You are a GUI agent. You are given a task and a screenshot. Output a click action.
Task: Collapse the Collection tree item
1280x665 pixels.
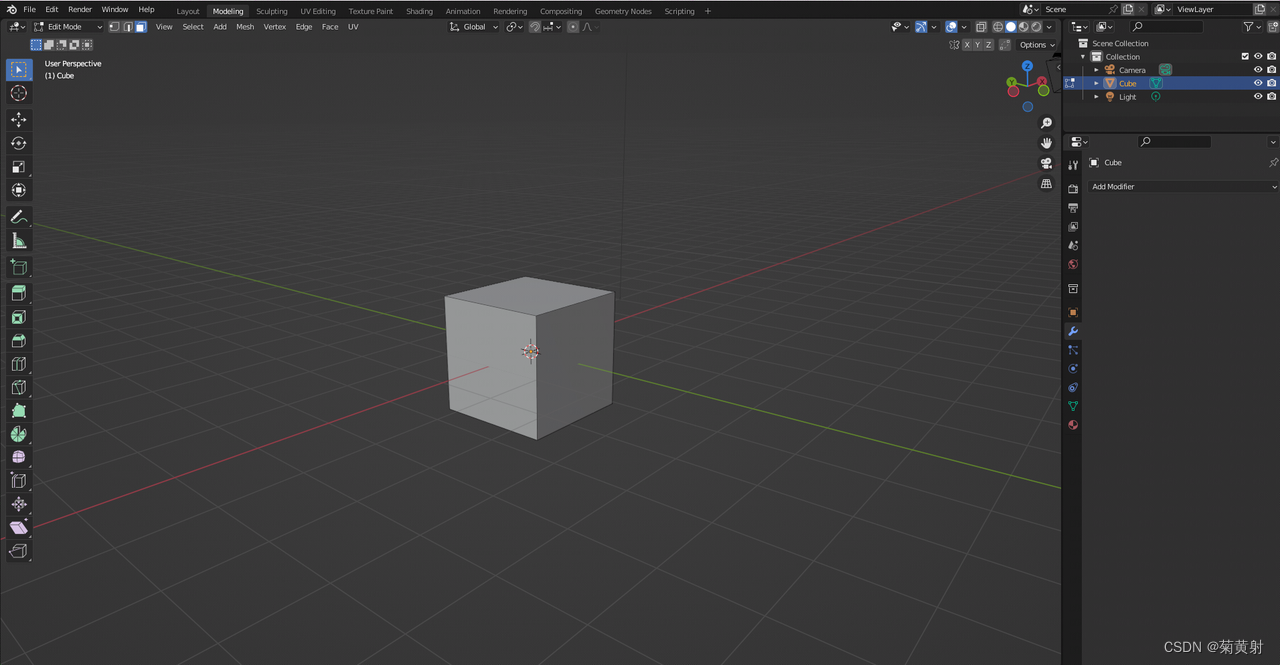pyautogui.click(x=1083, y=57)
